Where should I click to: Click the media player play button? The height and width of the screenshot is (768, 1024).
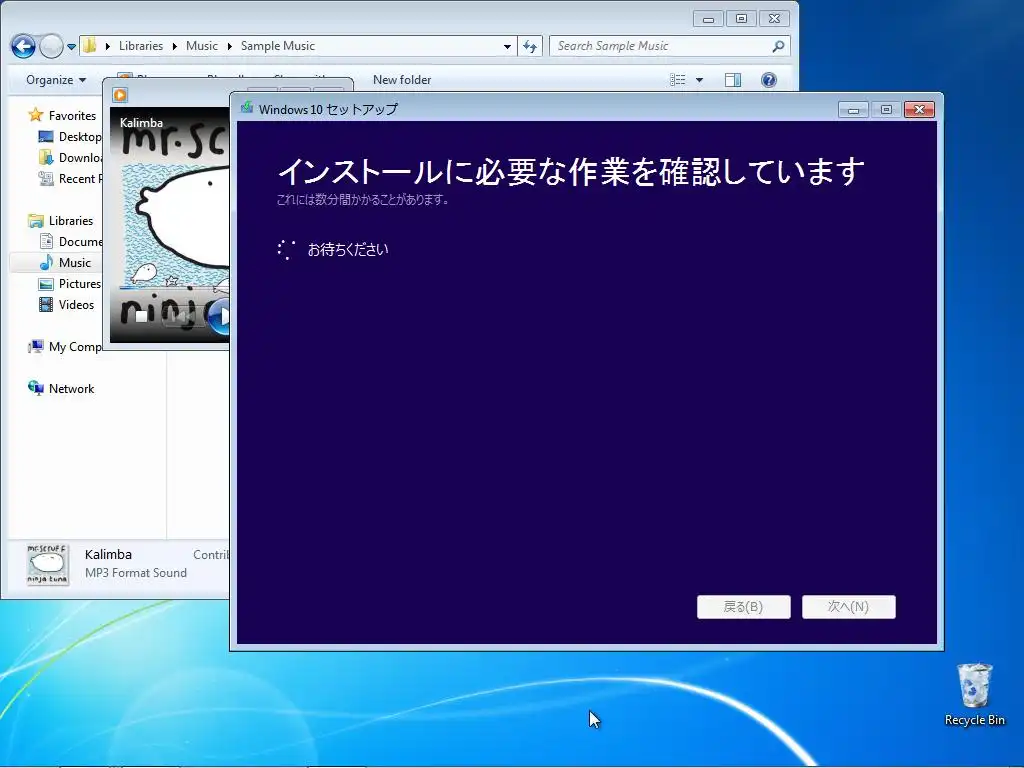(222, 317)
